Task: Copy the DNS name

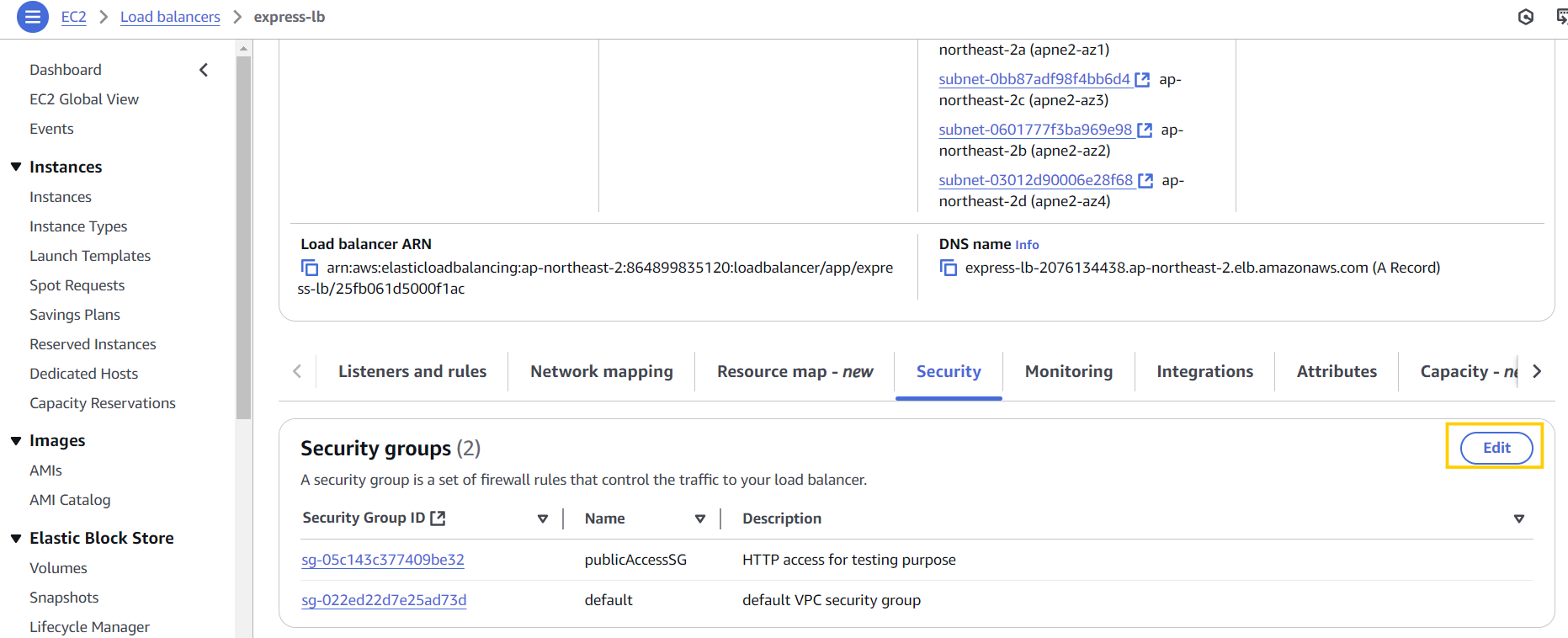Action: click(949, 268)
